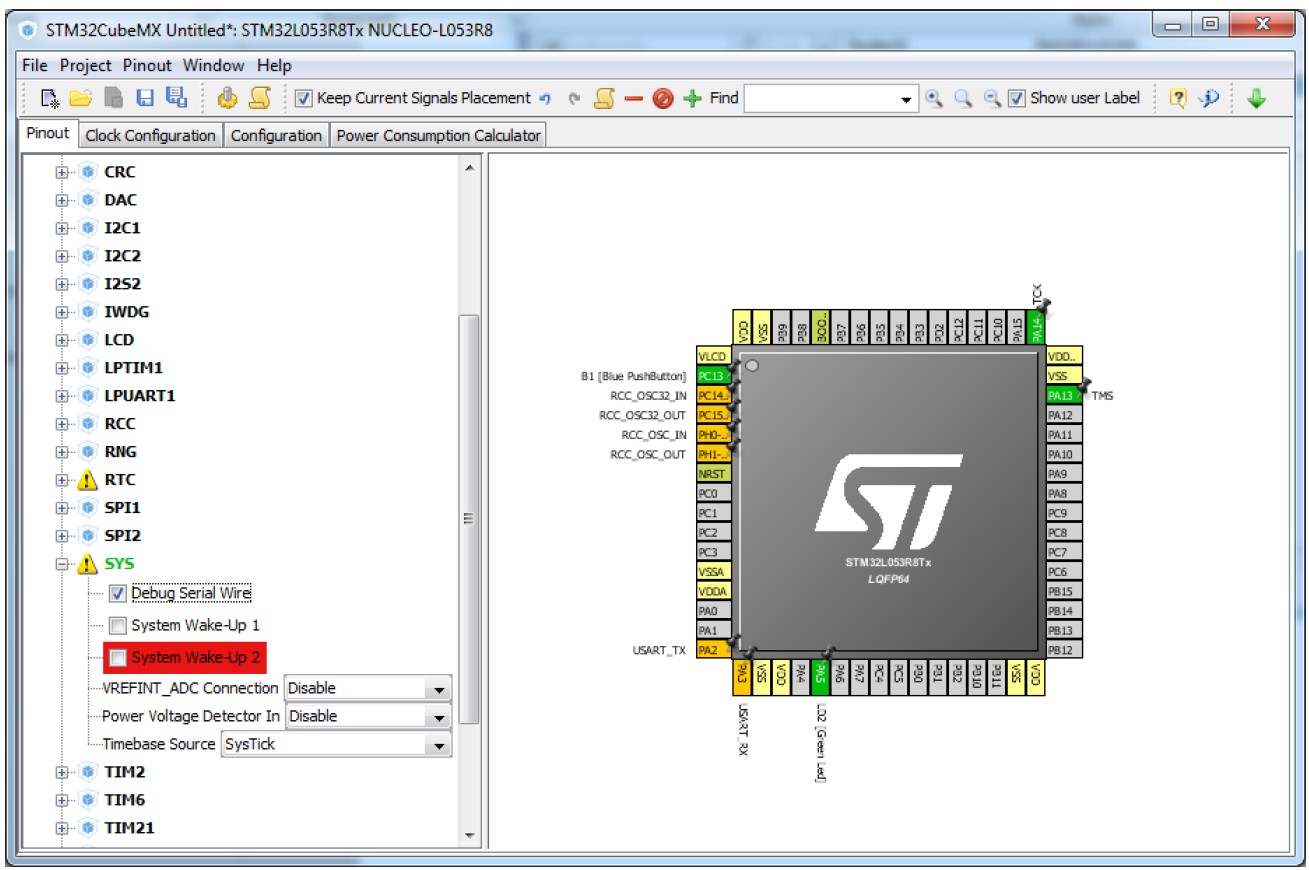This screenshot has width=1309, height=870.
Task: Open the Help menu
Action: (x=274, y=65)
